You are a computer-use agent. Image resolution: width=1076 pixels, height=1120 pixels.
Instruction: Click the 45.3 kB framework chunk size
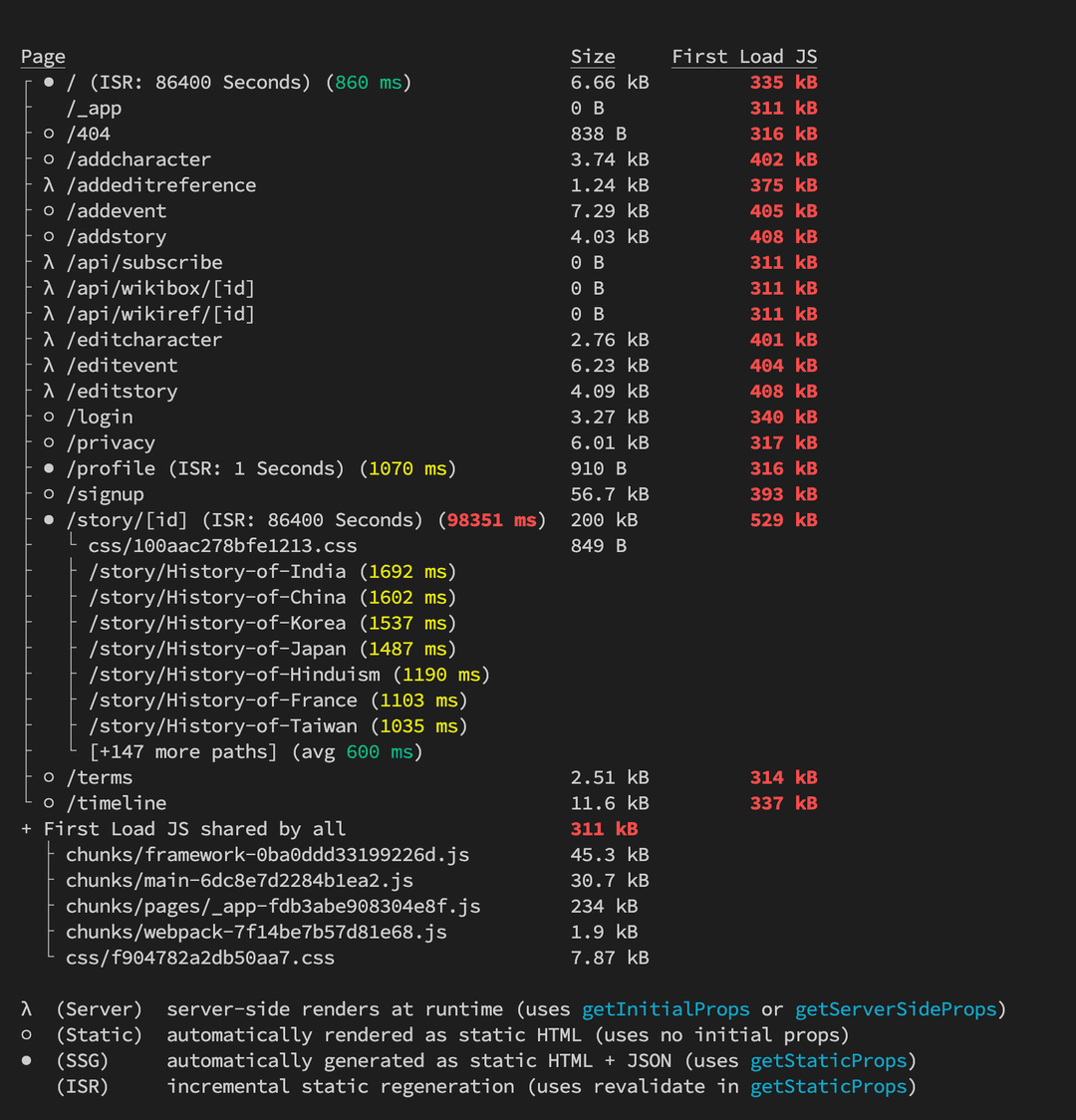[610, 854]
